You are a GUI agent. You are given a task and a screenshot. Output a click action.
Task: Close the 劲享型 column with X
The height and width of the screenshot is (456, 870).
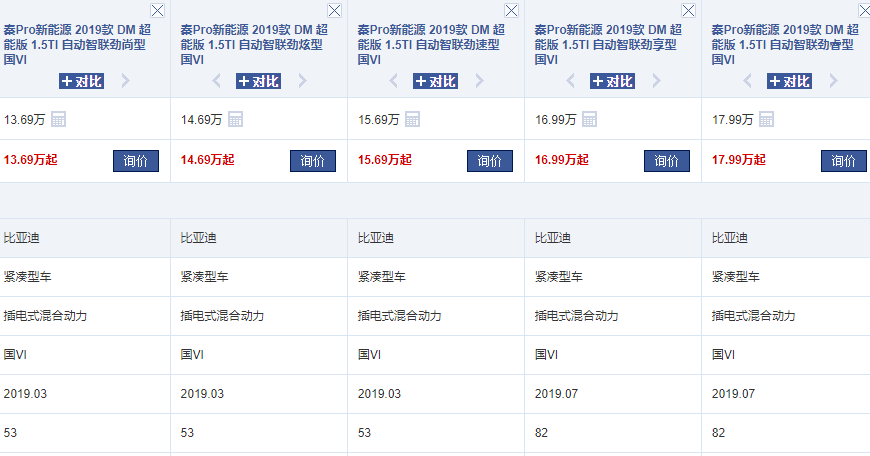tap(689, 10)
